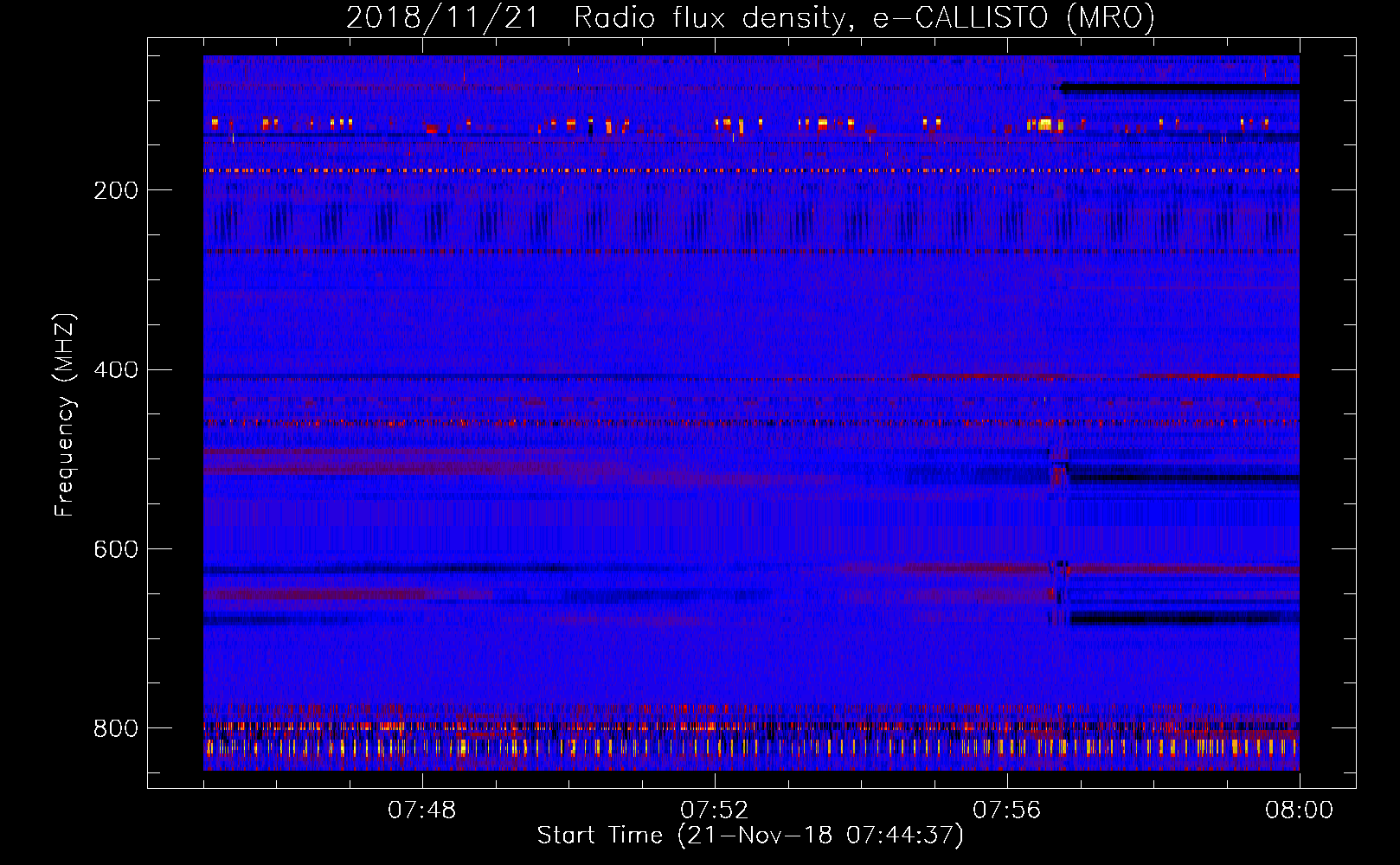Click the 08:00 time tick label
1400x865 pixels.
point(1300,811)
